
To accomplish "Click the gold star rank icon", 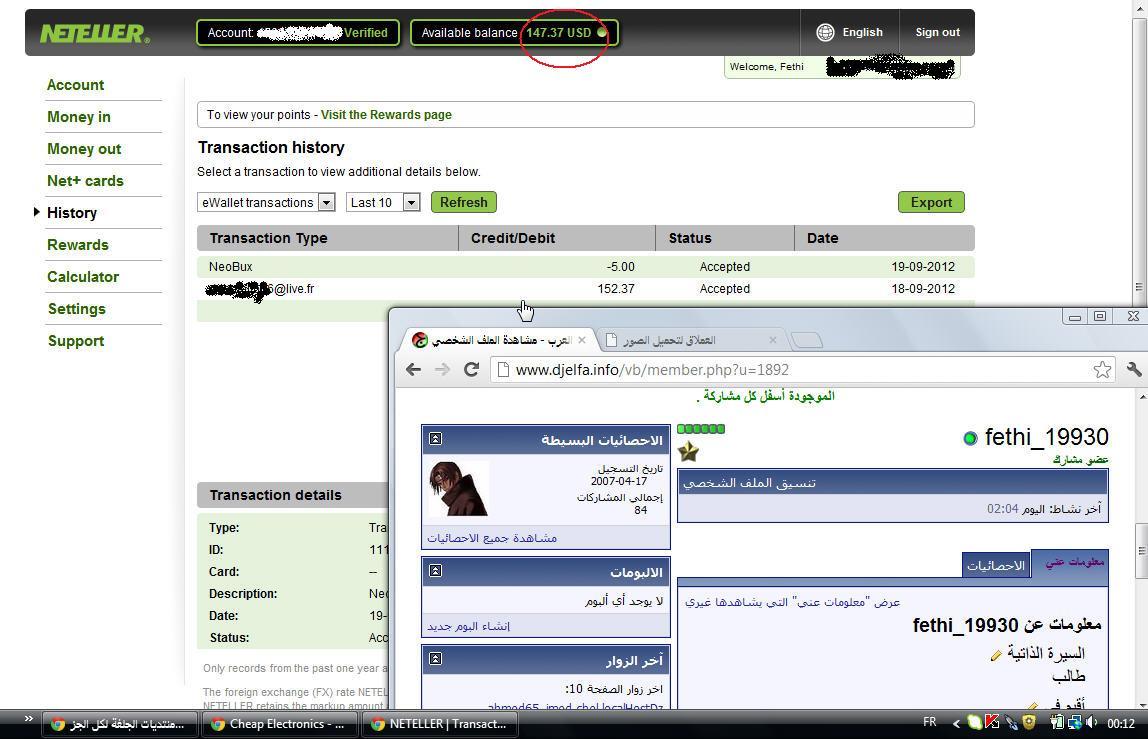I will [x=688, y=451].
